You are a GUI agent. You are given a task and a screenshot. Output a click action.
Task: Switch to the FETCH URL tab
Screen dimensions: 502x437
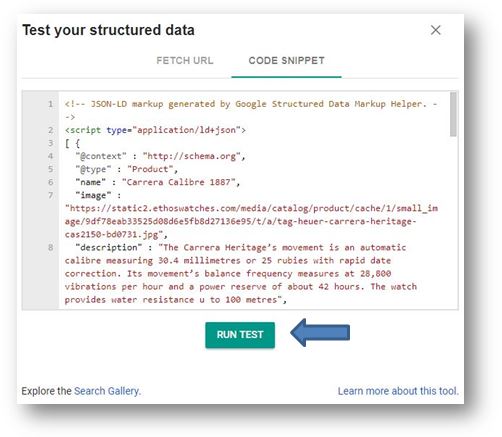point(185,61)
